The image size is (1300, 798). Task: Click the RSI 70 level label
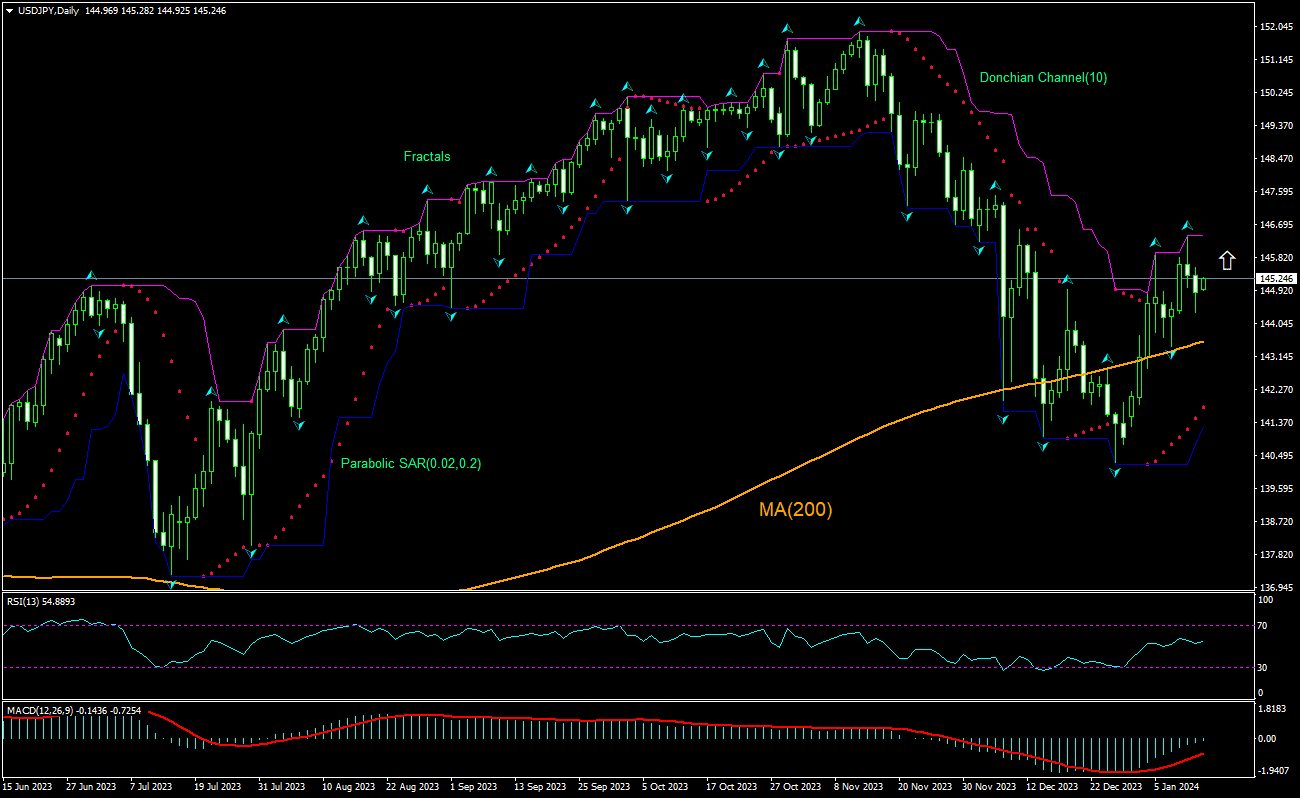(x=1265, y=626)
